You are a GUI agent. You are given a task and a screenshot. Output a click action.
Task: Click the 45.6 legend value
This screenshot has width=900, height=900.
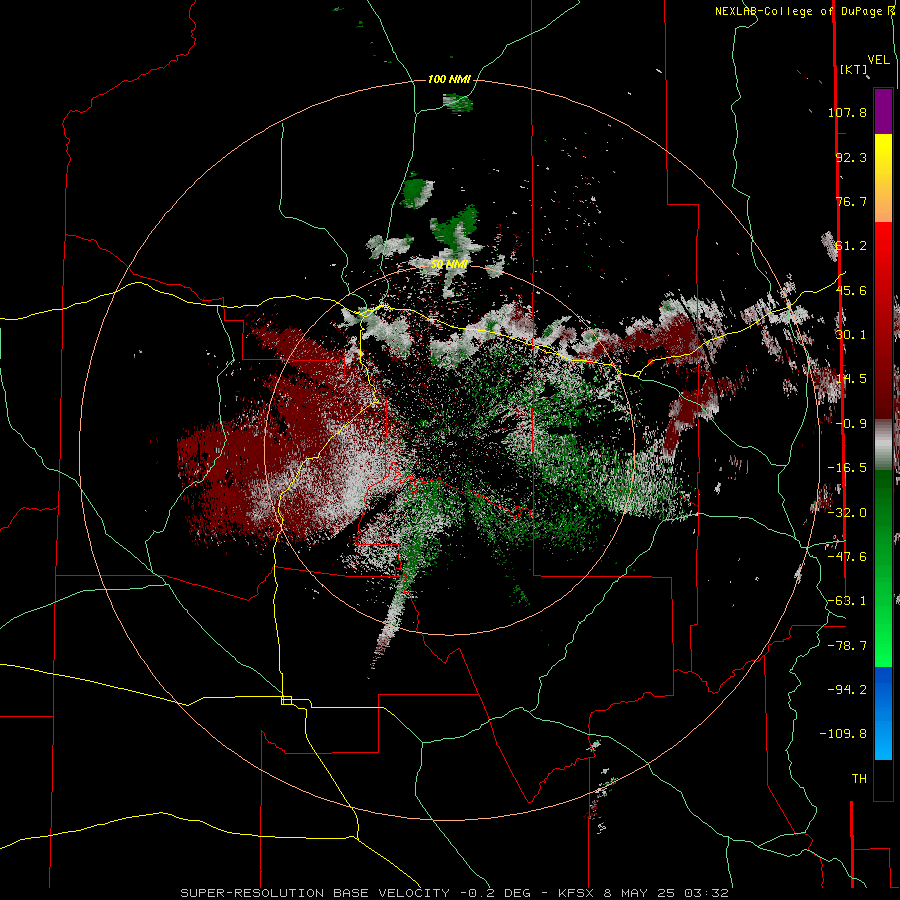point(851,290)
